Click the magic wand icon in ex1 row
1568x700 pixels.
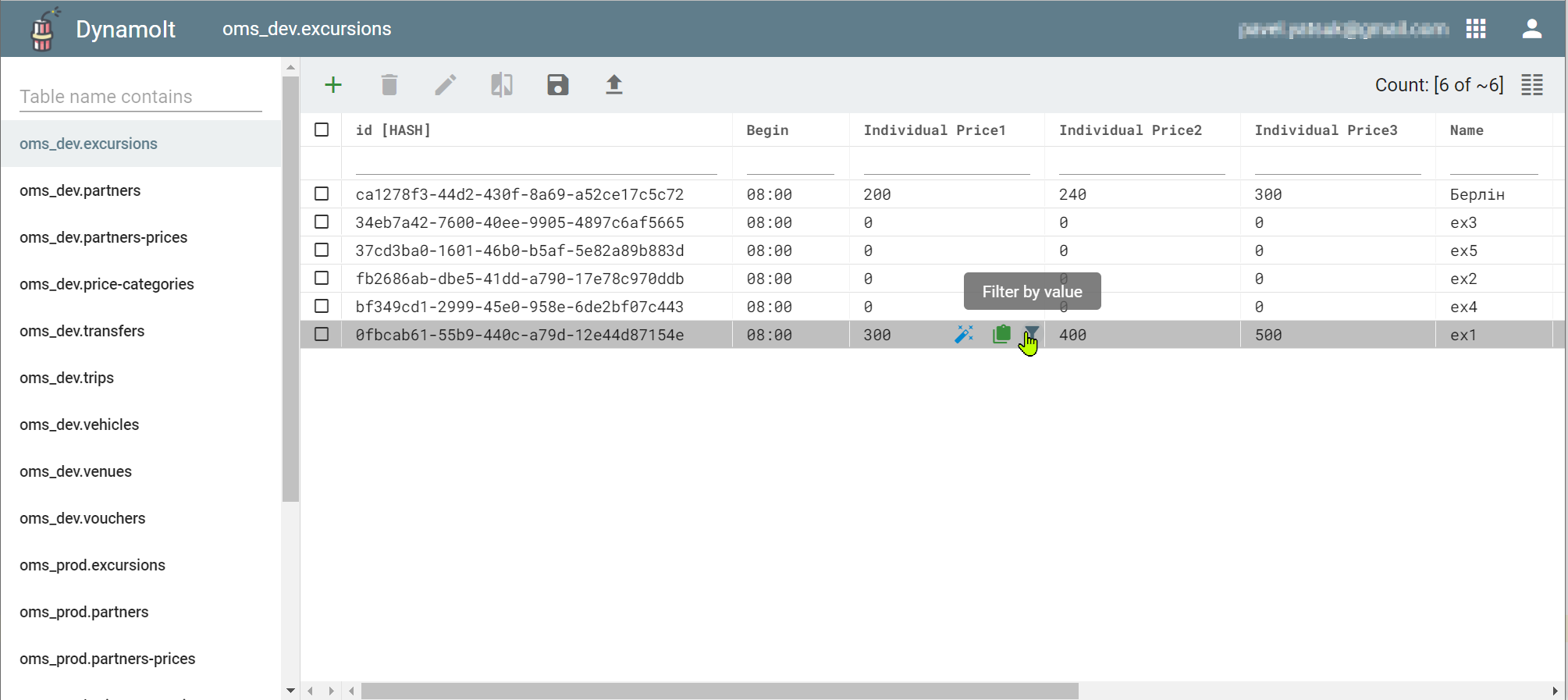pos(964,335)
